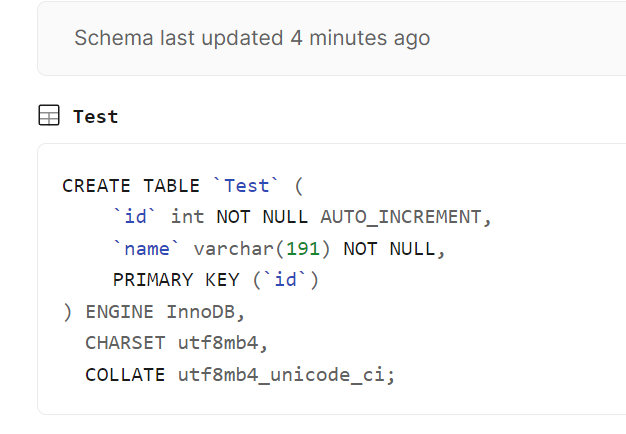The height and width of the screenshot is (434, 626).
Task: Click the table icon beside Test
Action: (49, 115)
